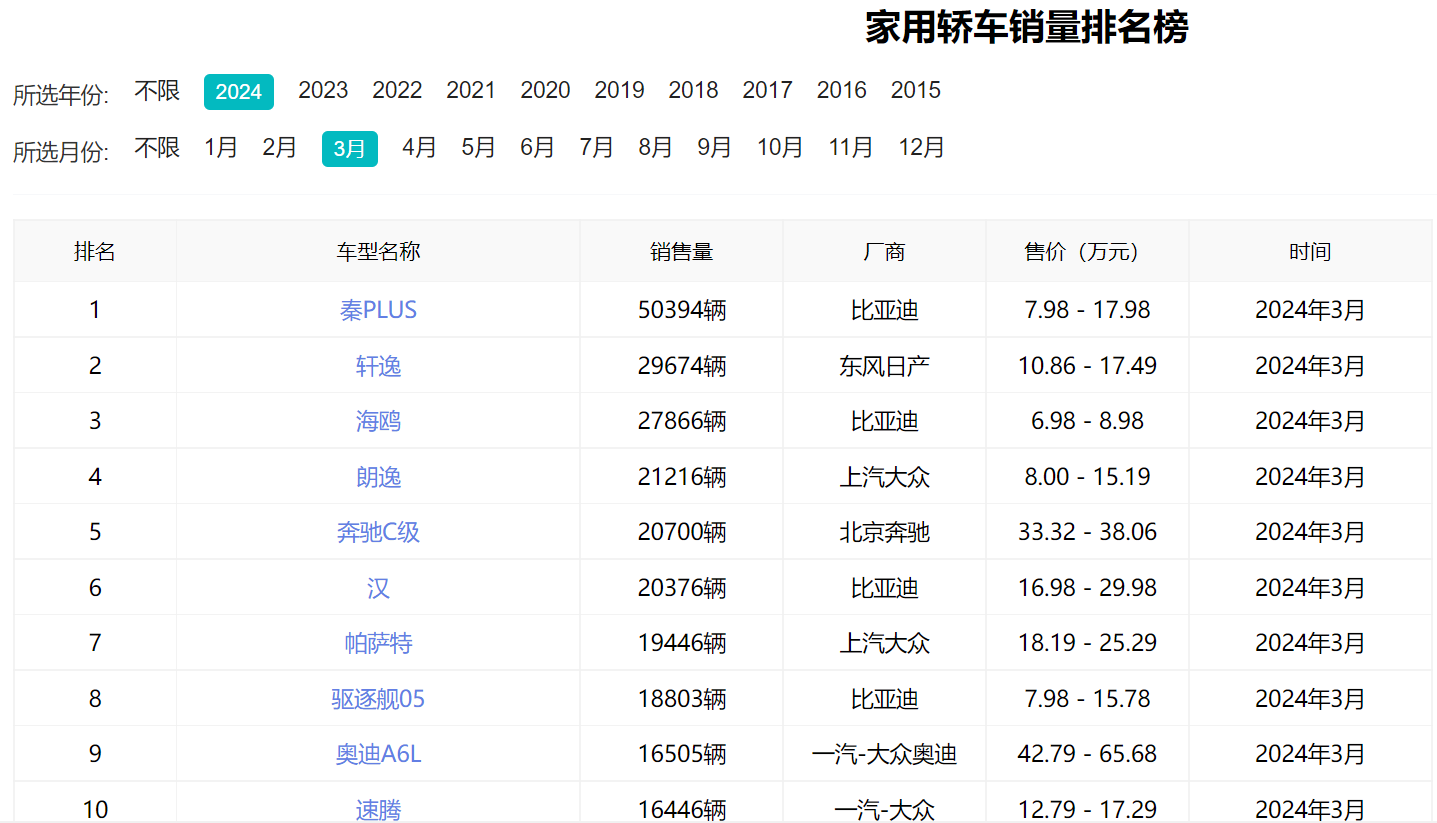
Task: Open the 秦PLUS car model link
Action: click(378, 310)
